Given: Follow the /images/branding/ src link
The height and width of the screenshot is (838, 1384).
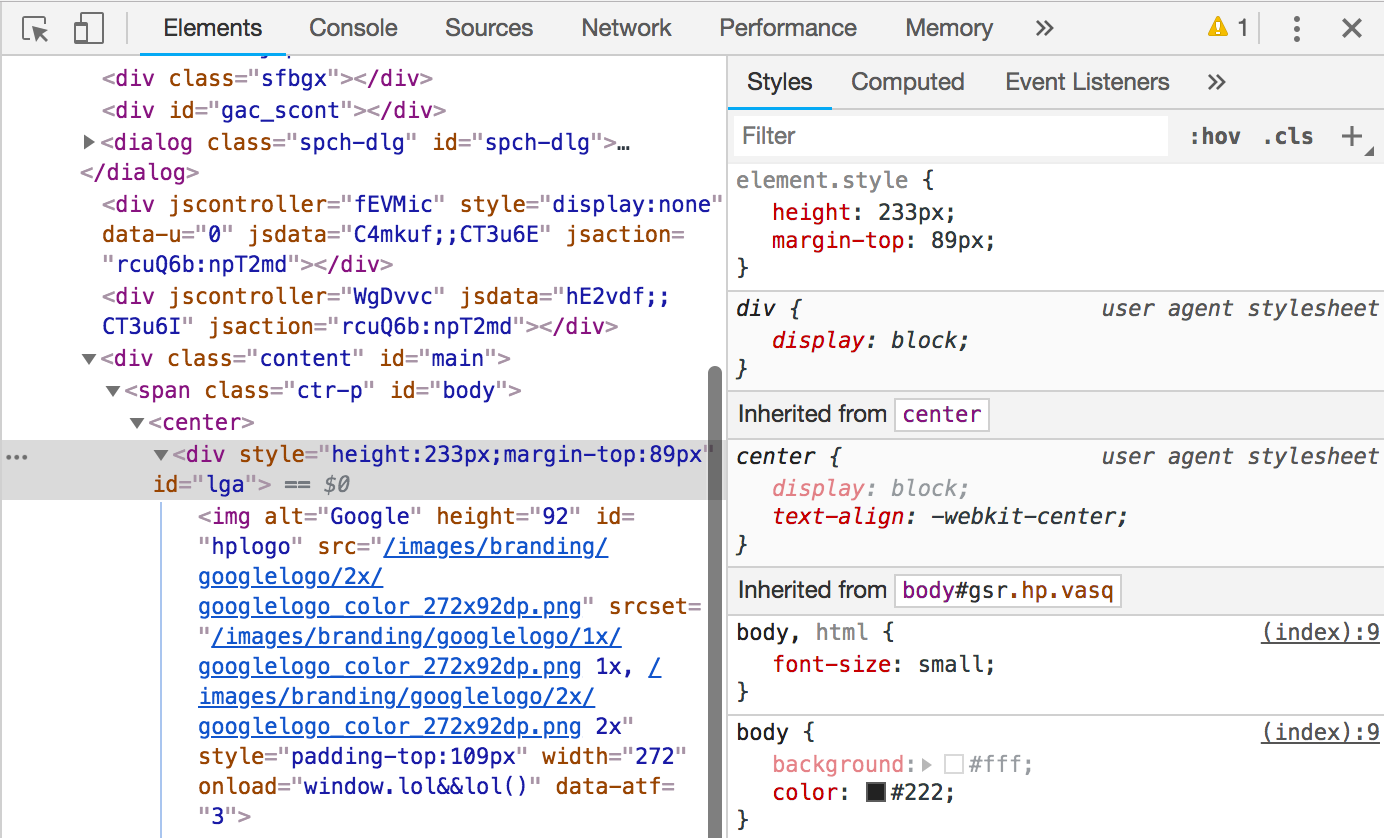Looking at the screenshot, I should click(x=496, y=547).
